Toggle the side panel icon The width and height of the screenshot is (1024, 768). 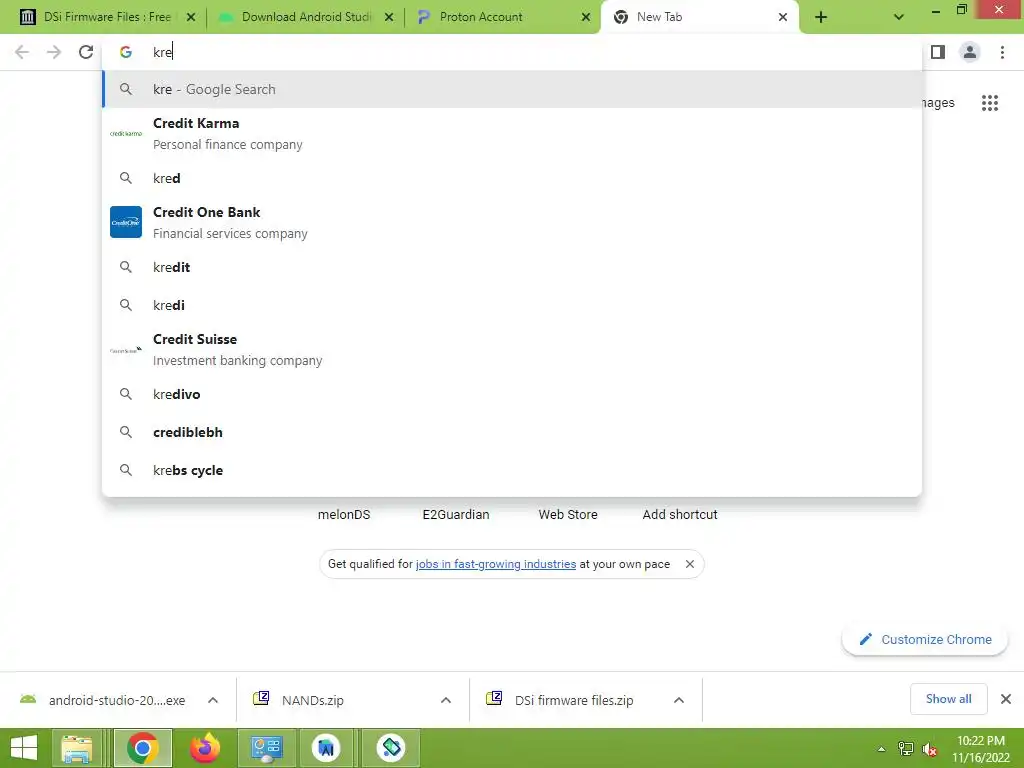[x=938, y=52]
